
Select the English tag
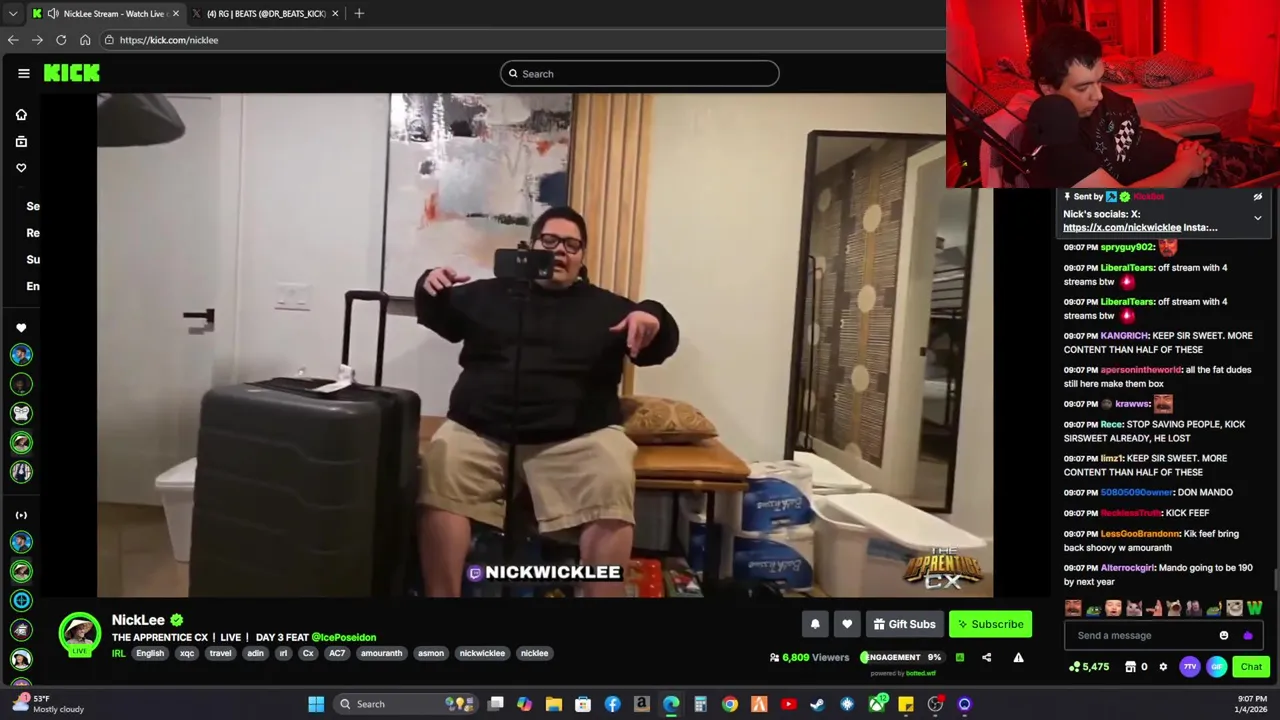click(x=150, y=653)
